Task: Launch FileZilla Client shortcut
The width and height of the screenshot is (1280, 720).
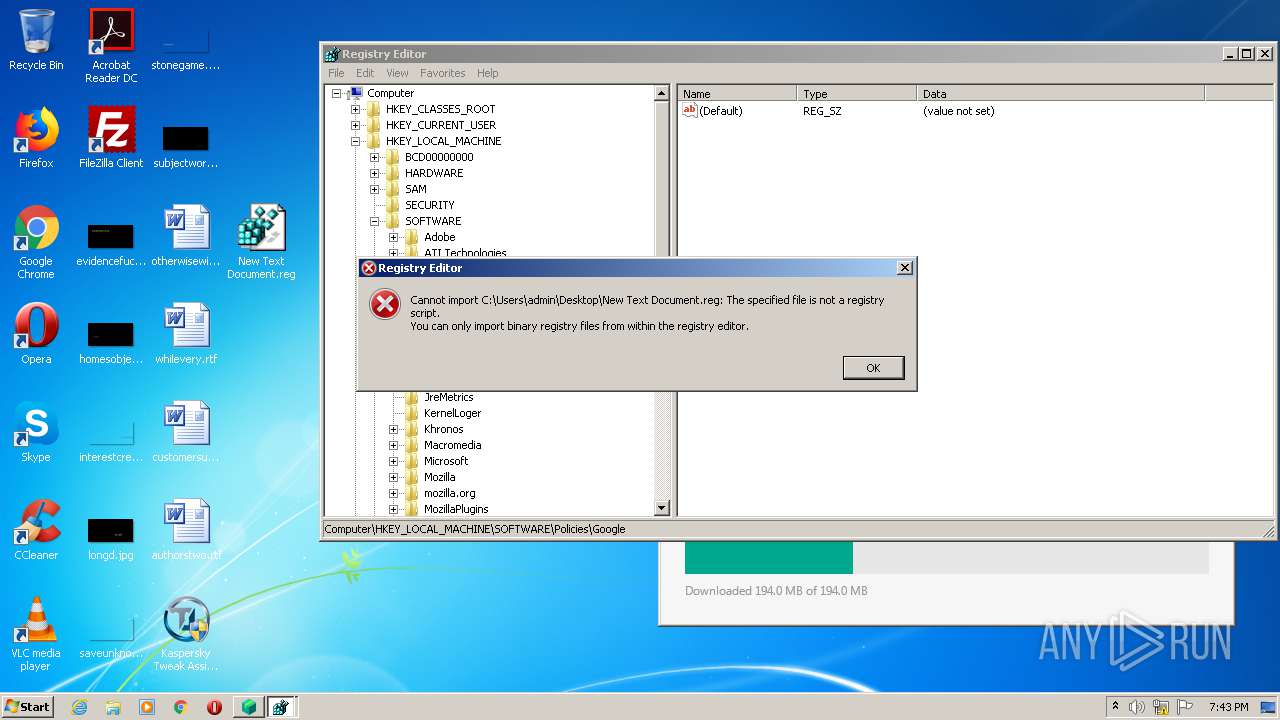Action: click(x=111, y=138)
